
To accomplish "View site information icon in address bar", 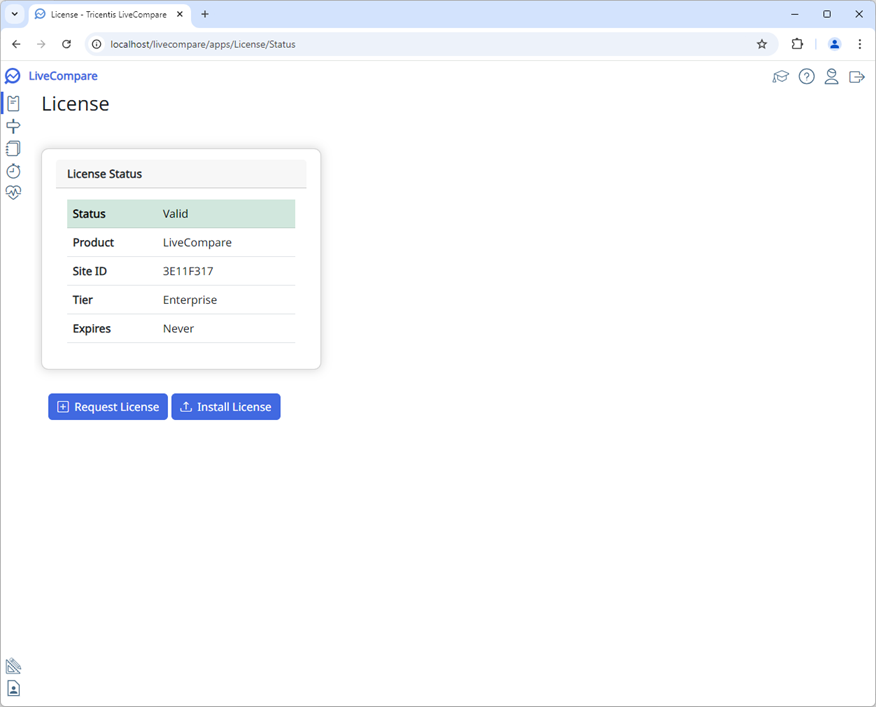I will (x=97, y=44).
